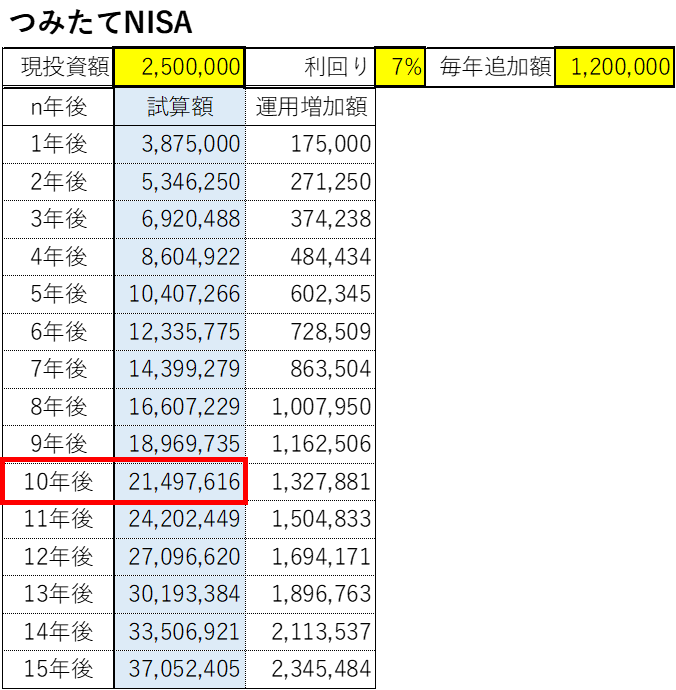Click the 運用増加額 column header
This screenshot has height=690, width=676.
coord(310,107)
